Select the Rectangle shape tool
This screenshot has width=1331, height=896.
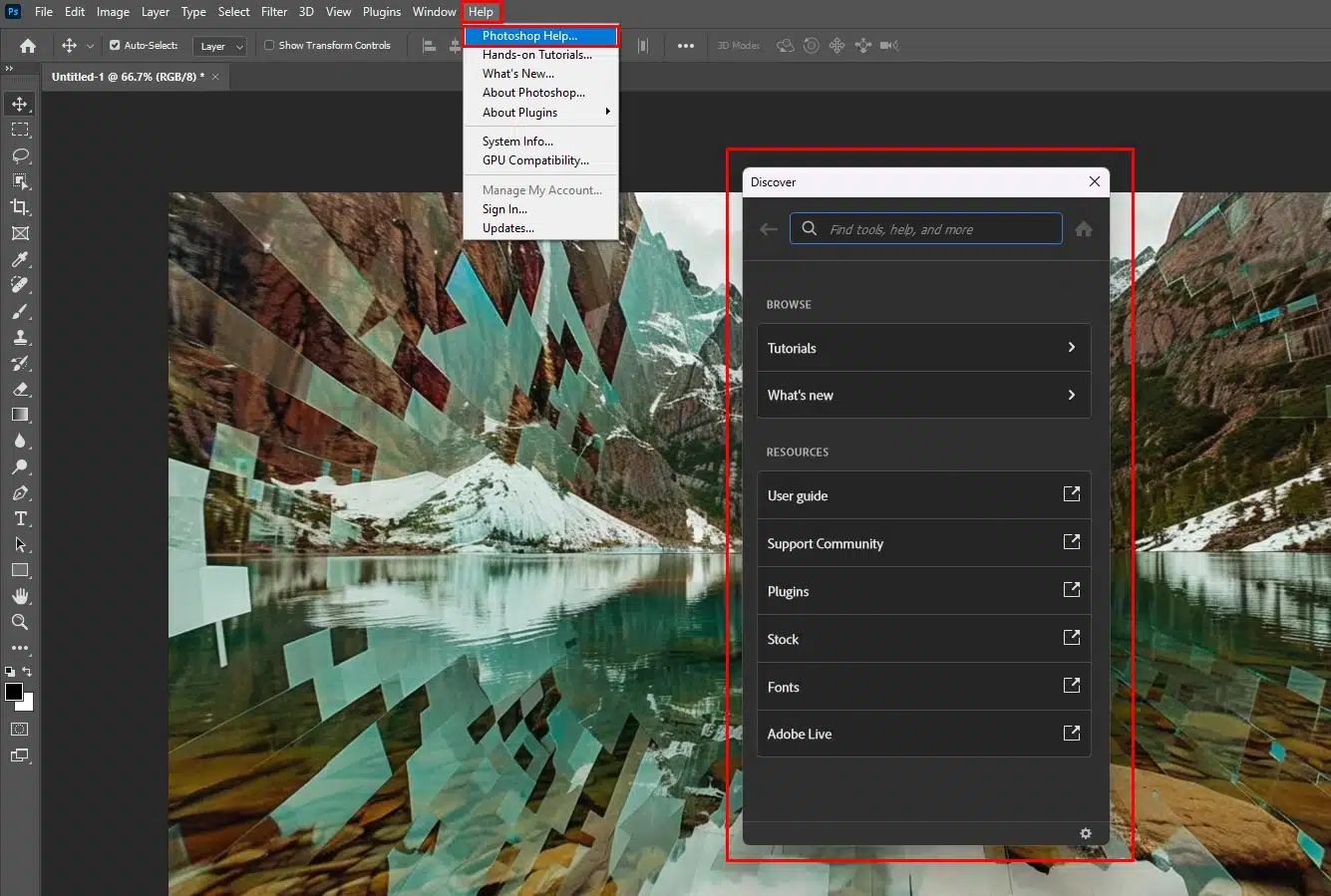tap(20, 570)
